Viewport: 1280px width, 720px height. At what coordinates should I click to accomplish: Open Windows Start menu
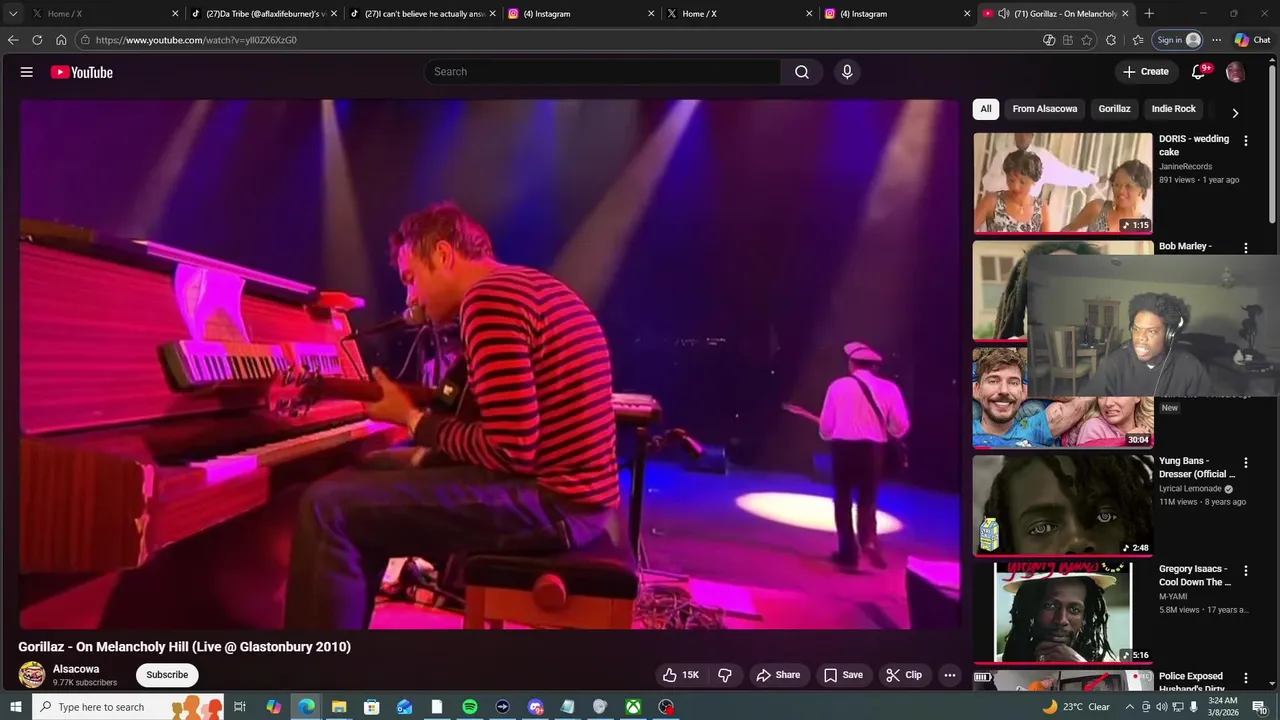coord(15,707)
